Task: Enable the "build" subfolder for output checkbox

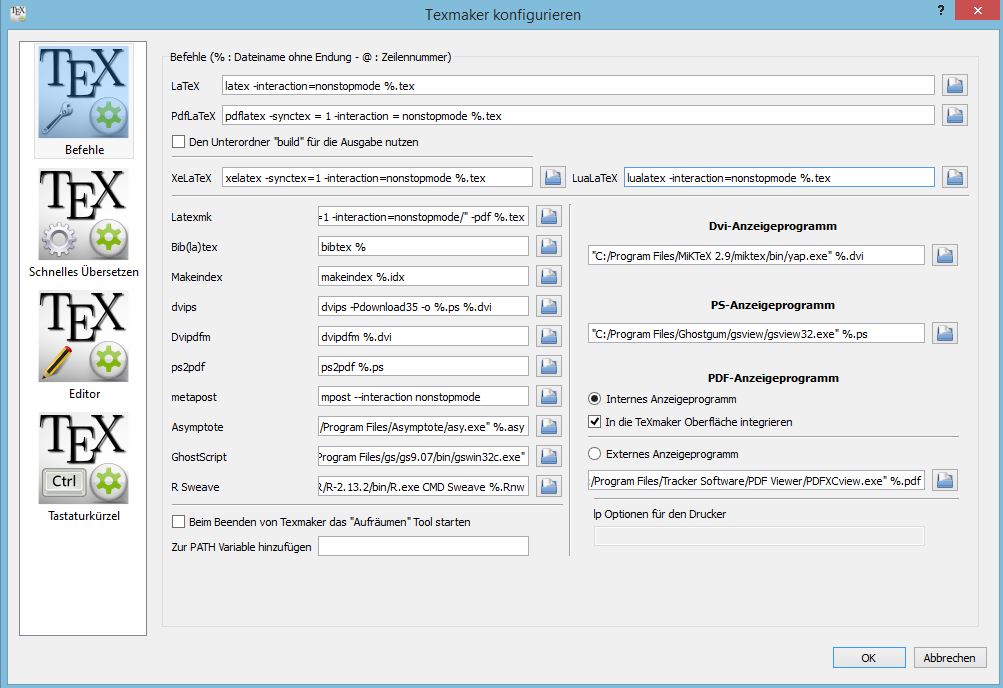Action: click(x=178, y=142)
